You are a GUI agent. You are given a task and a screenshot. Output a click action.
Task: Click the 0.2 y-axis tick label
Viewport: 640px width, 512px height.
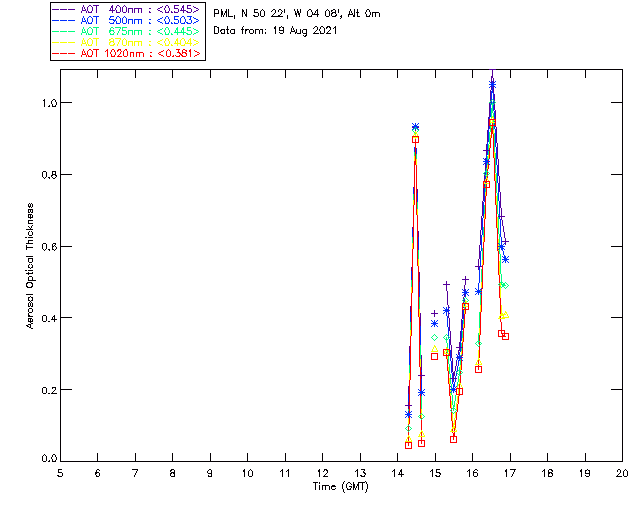pyautogui.click(x=49, y=390)
